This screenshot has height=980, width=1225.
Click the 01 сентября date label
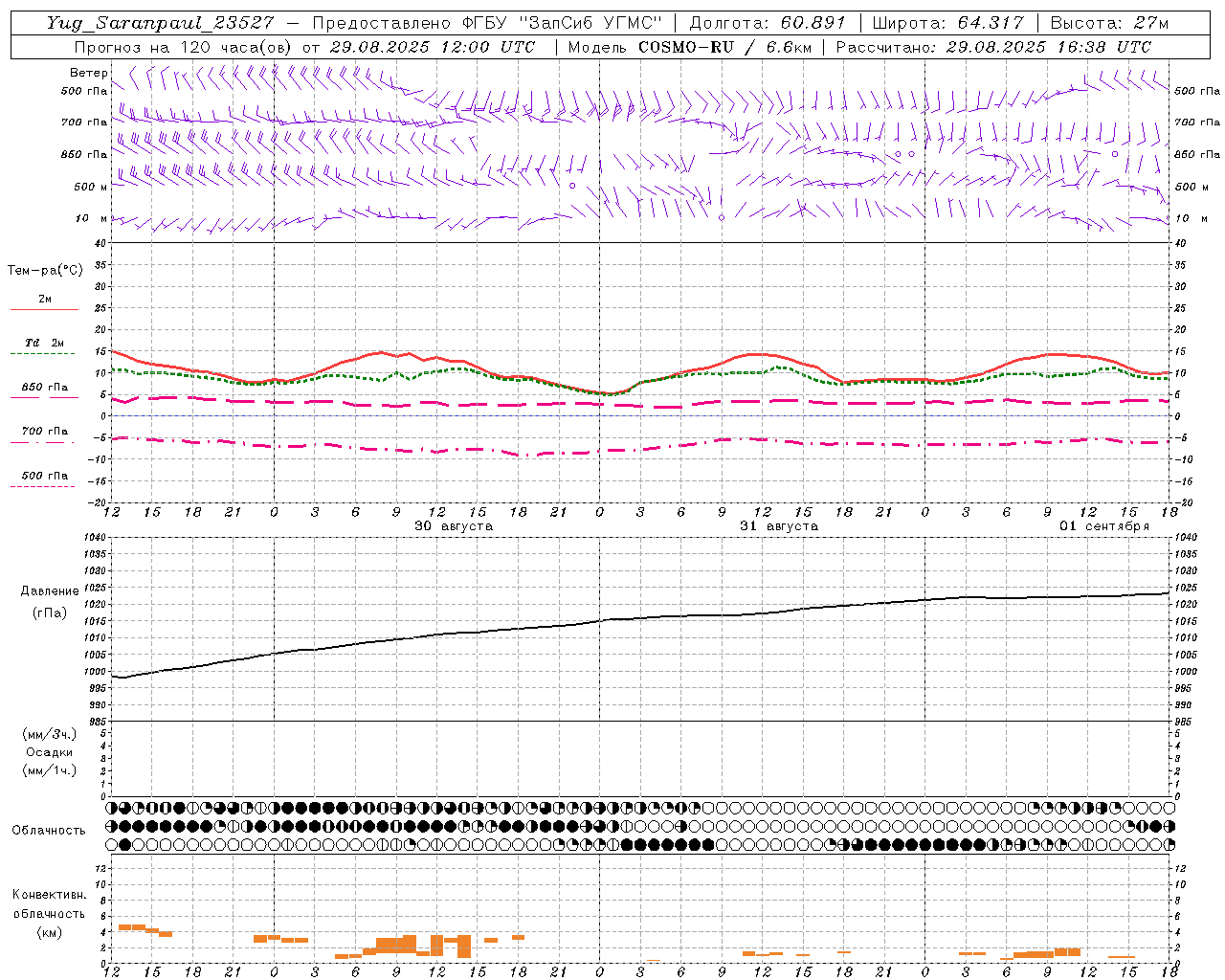(x=1104, y=526)
